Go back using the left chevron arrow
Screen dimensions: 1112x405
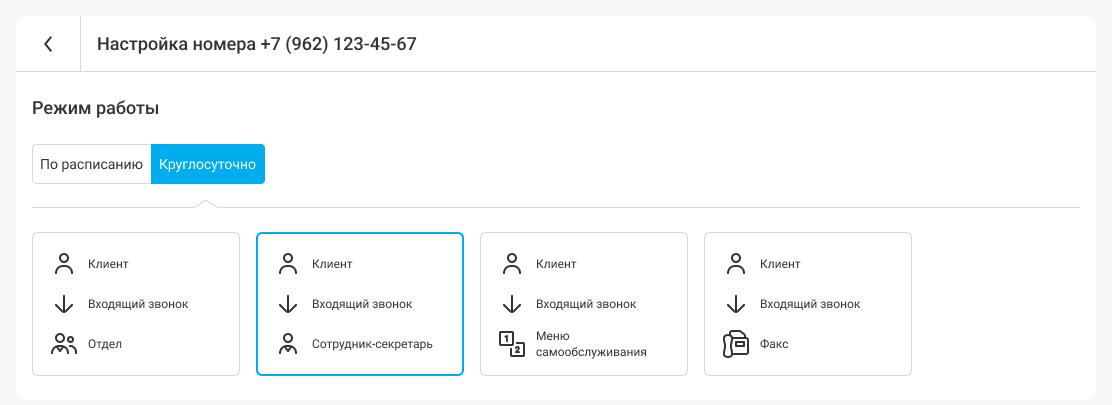(x=48, y=44)
